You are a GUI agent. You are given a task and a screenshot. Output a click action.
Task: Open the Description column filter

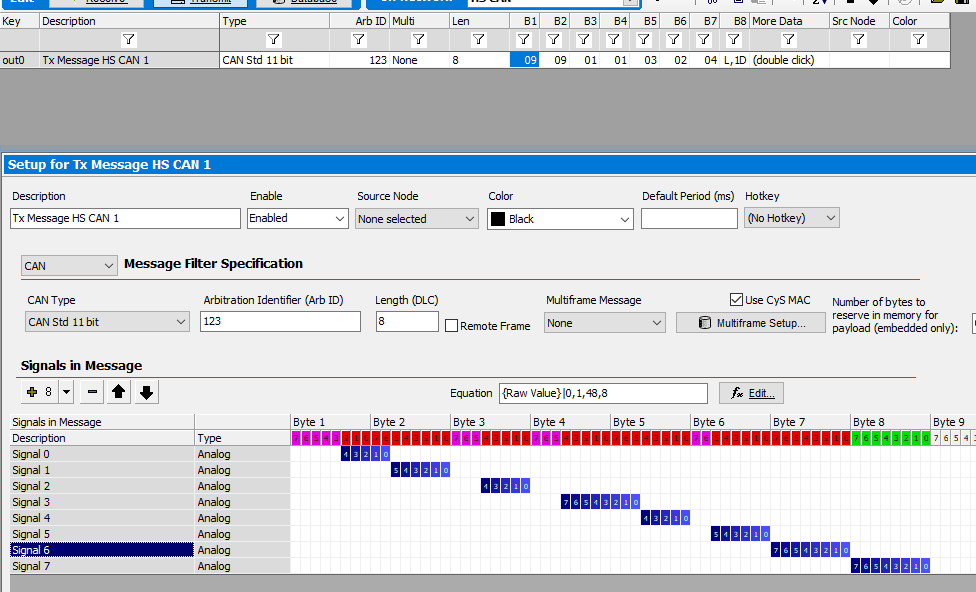click(129, 40)
